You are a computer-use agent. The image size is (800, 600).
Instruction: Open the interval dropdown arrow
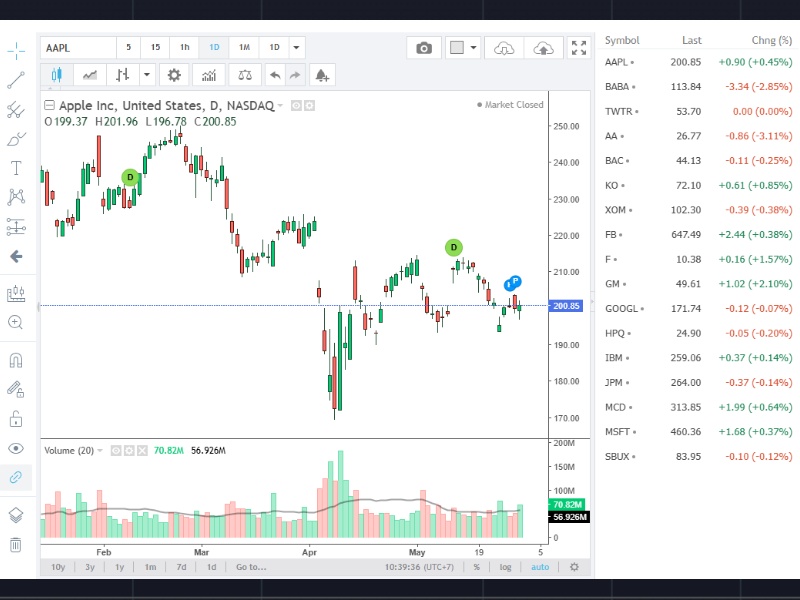[x=296, y=47]
